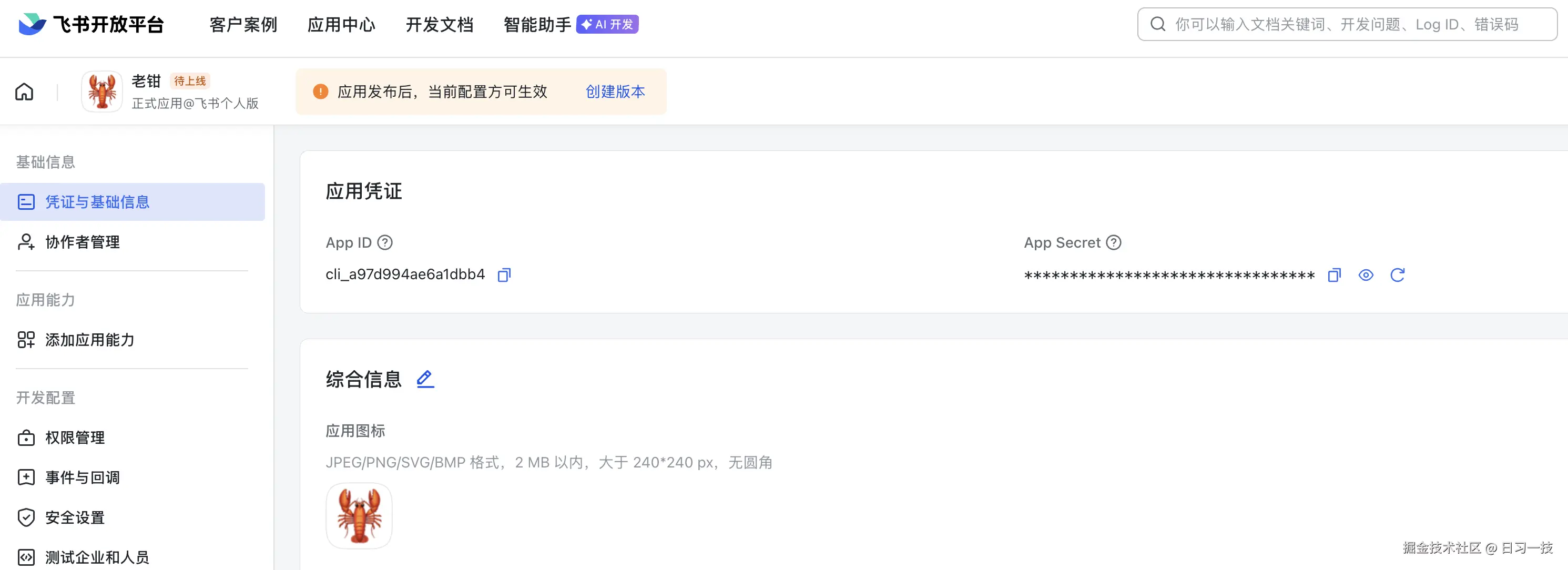Open 应用中心 in top navigation
1568x570 pixels.
tap(341, 24)
